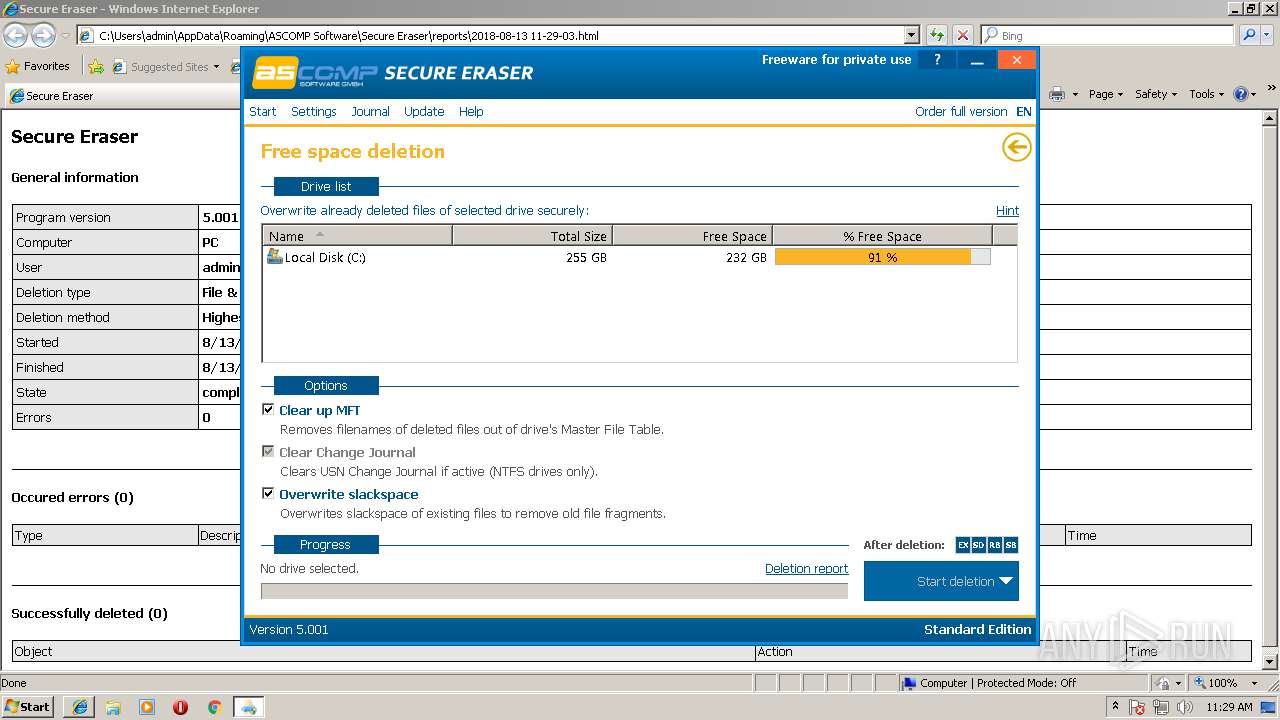Click the Windows Start button
Image resolution: width=1280 pixels, height=720 pixels.
point(28,707)
